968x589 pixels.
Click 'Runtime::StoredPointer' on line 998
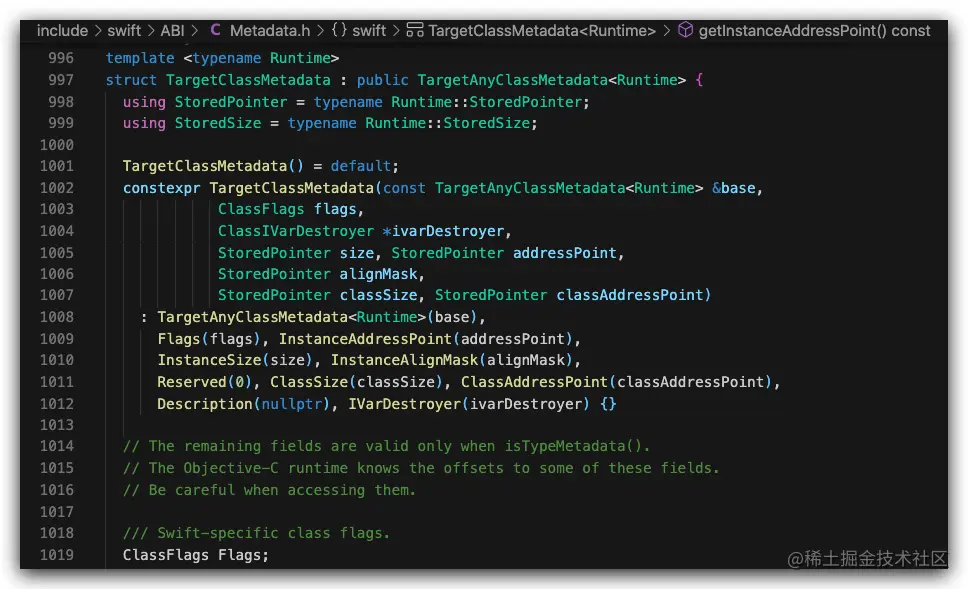point(486,102)
